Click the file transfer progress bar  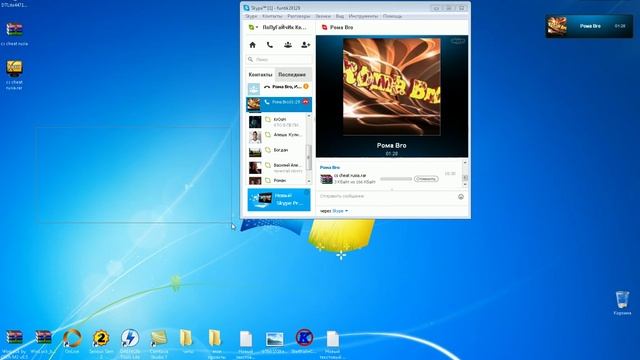[396, 179]
